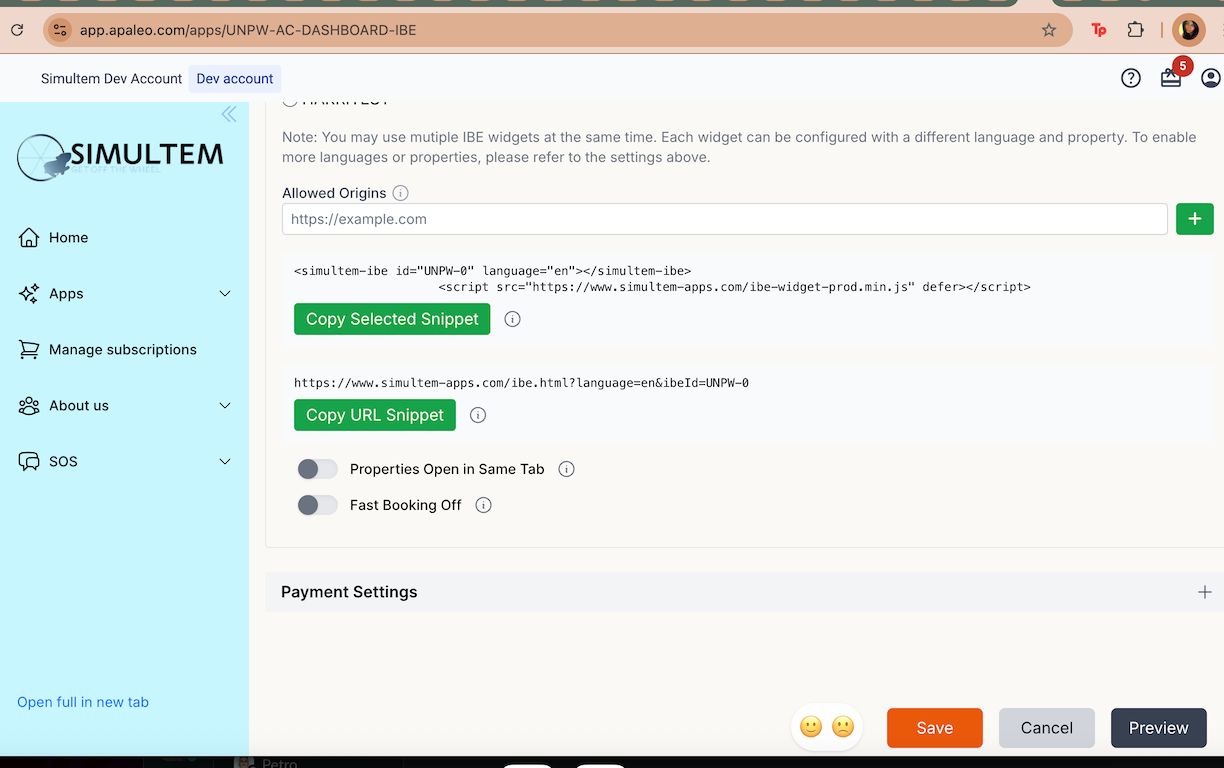The height and width of the screenshot is (768, 1224).
Task: Open the Chrome profile avatar
Action: coord(1189,30)
